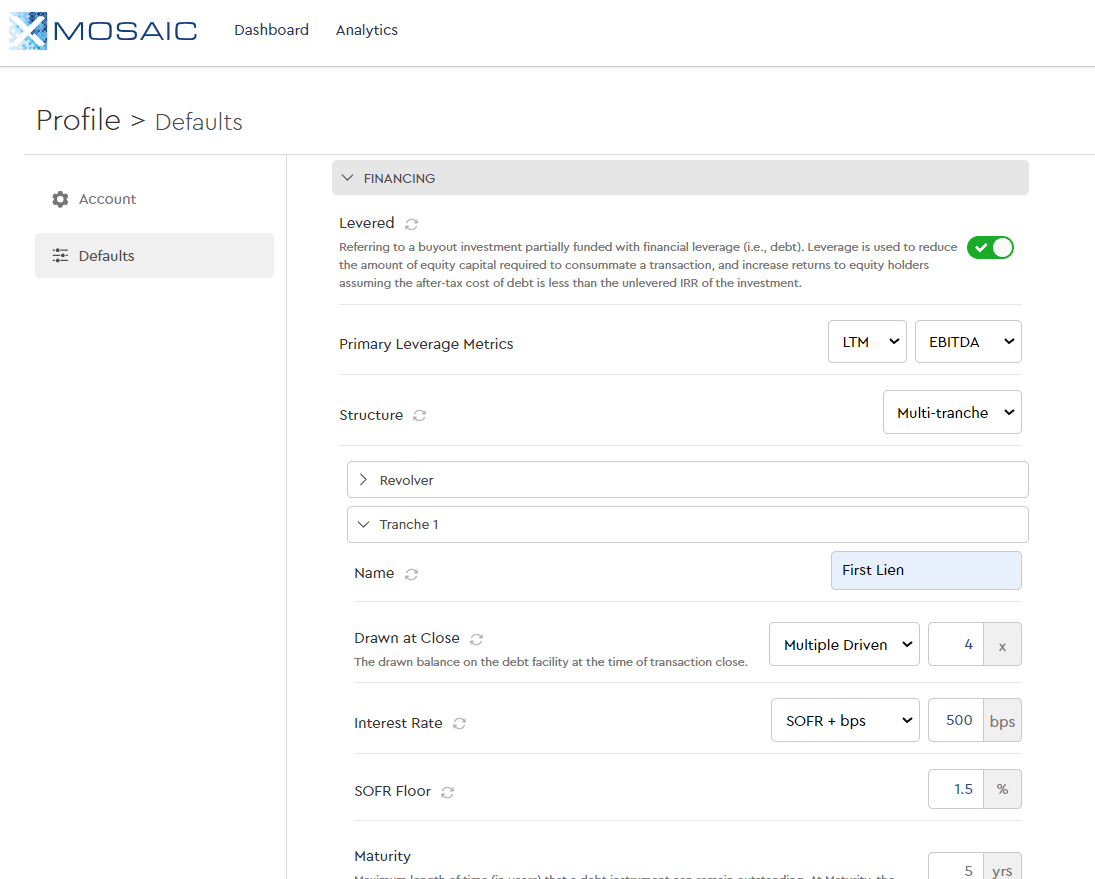The width and height of the screenshot is (1095, 879).
Task: Click the Profile breadcrumb link
Action: pos(78,120)
